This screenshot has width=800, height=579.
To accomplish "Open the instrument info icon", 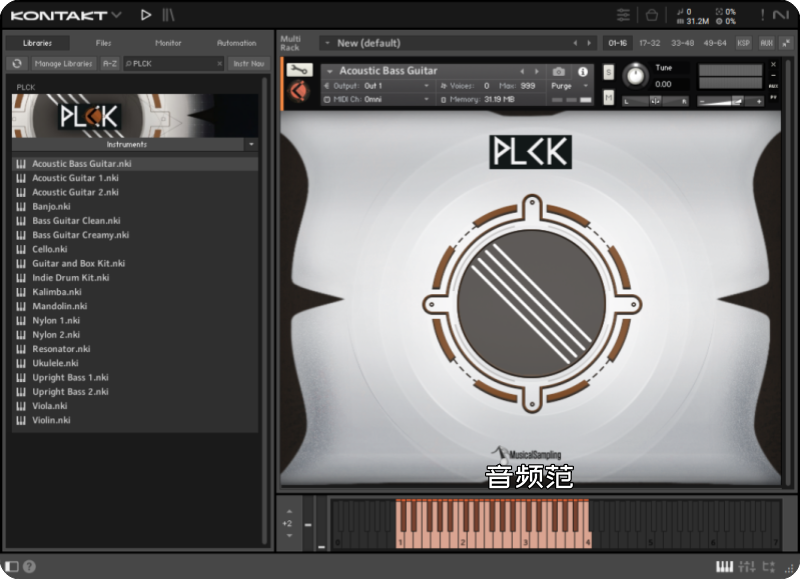I will tap(583, 72).
